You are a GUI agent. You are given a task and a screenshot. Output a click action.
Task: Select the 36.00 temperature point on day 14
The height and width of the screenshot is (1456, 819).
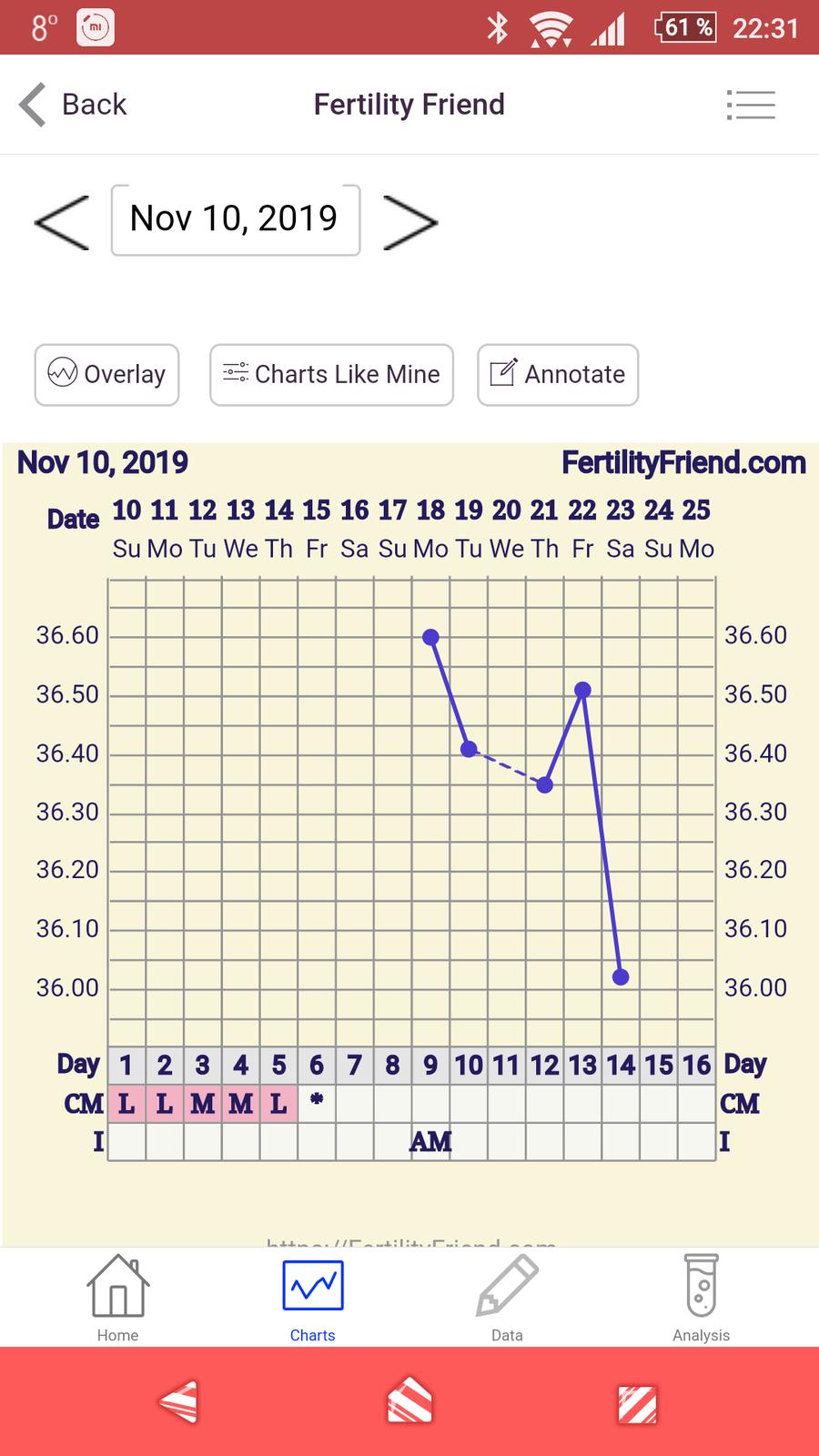tap(621, 977)
